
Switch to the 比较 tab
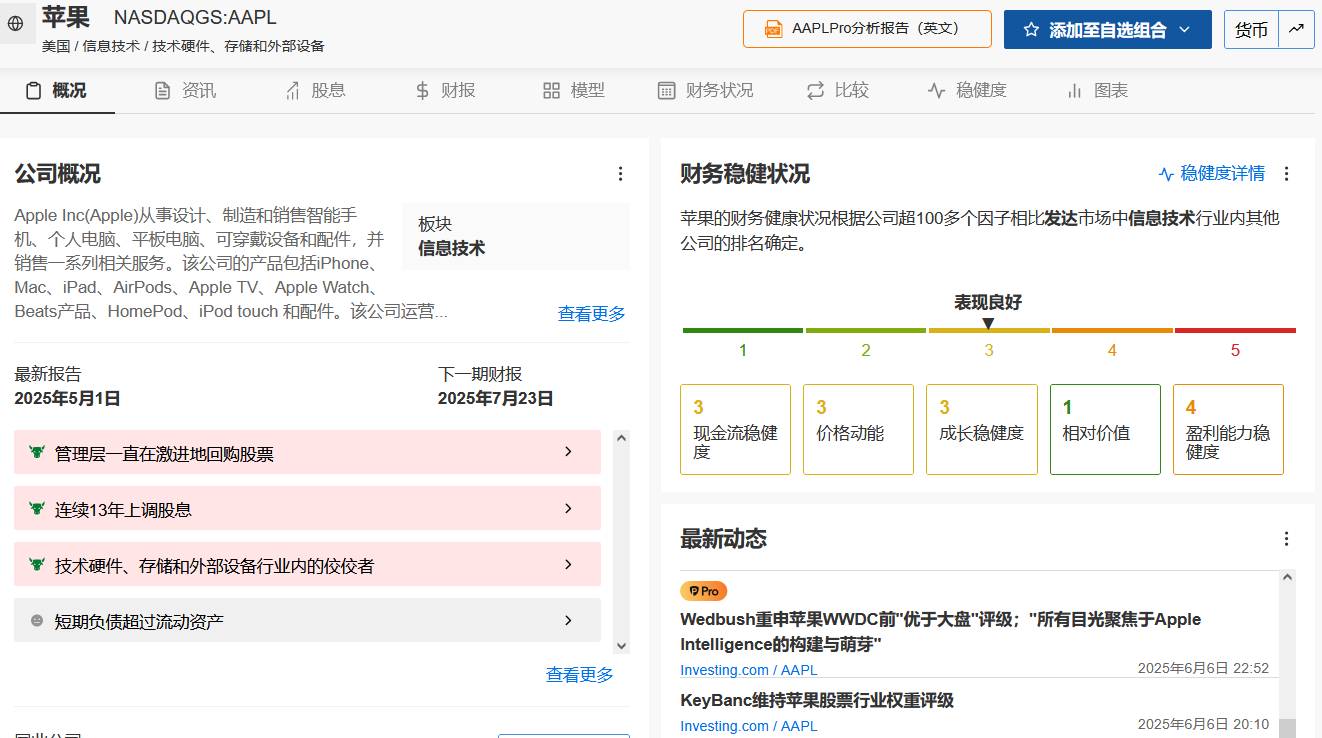[x=837, y=91]
